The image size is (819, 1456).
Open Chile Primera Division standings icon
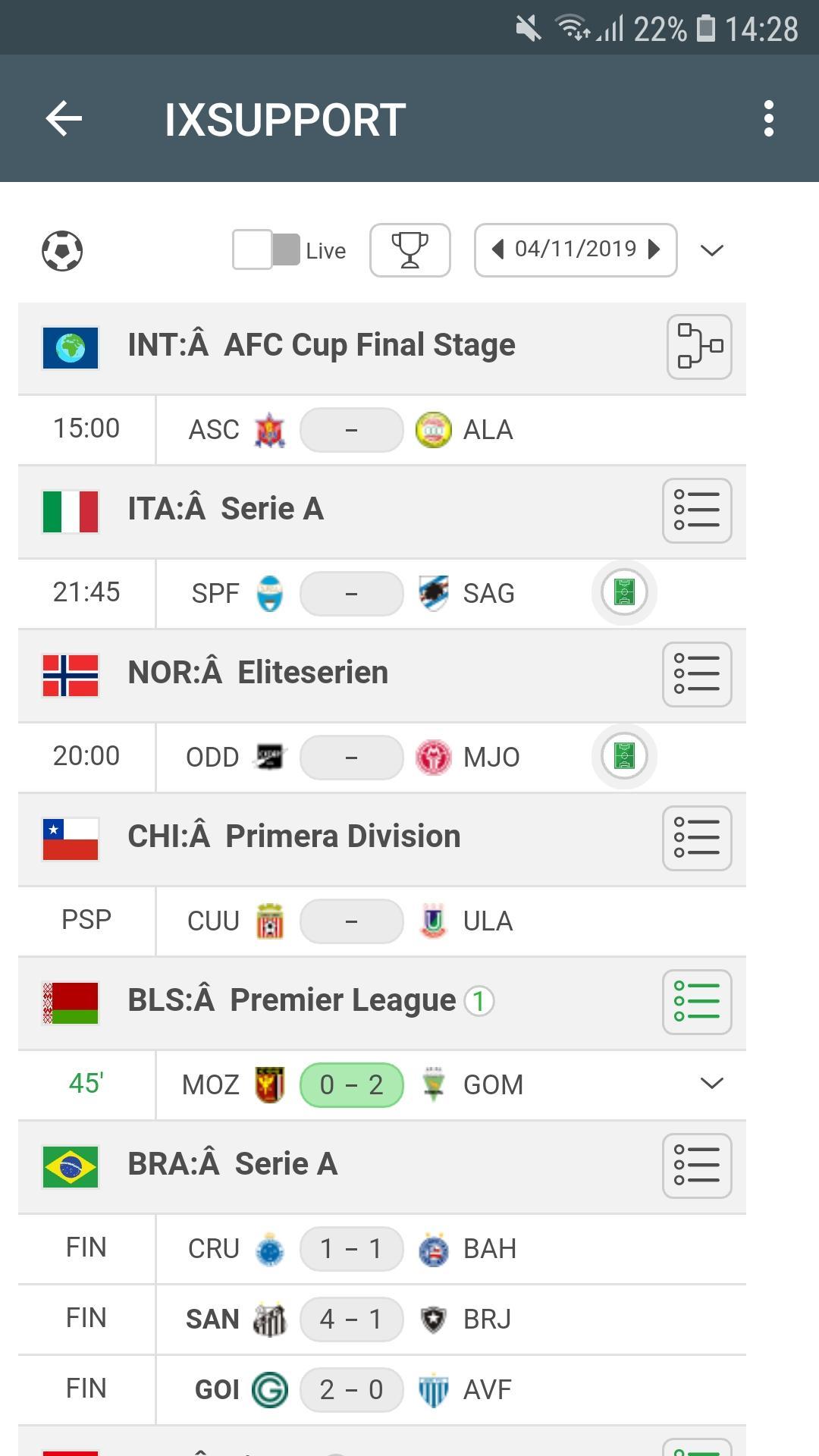coord(696,838)
